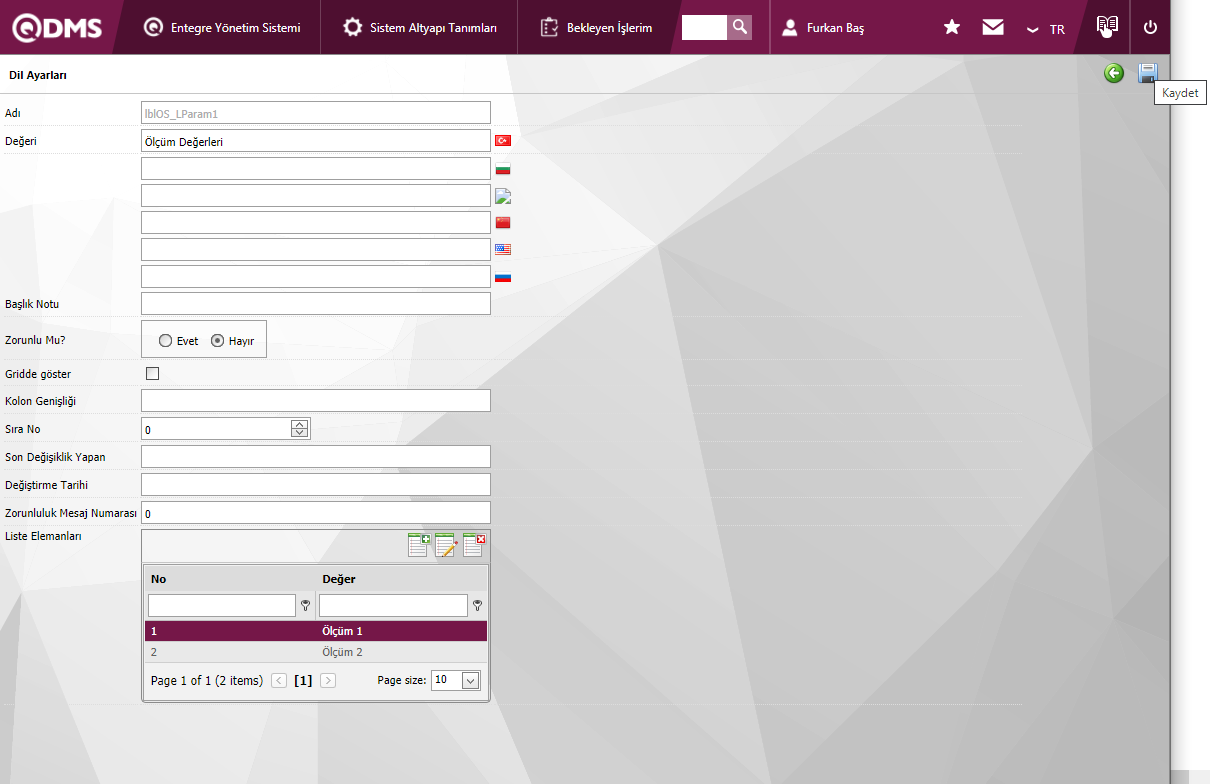Click page number [1] in pager
Viewport: 1210px width, 784px height.
pyautogui.click(x=303, y=680)
